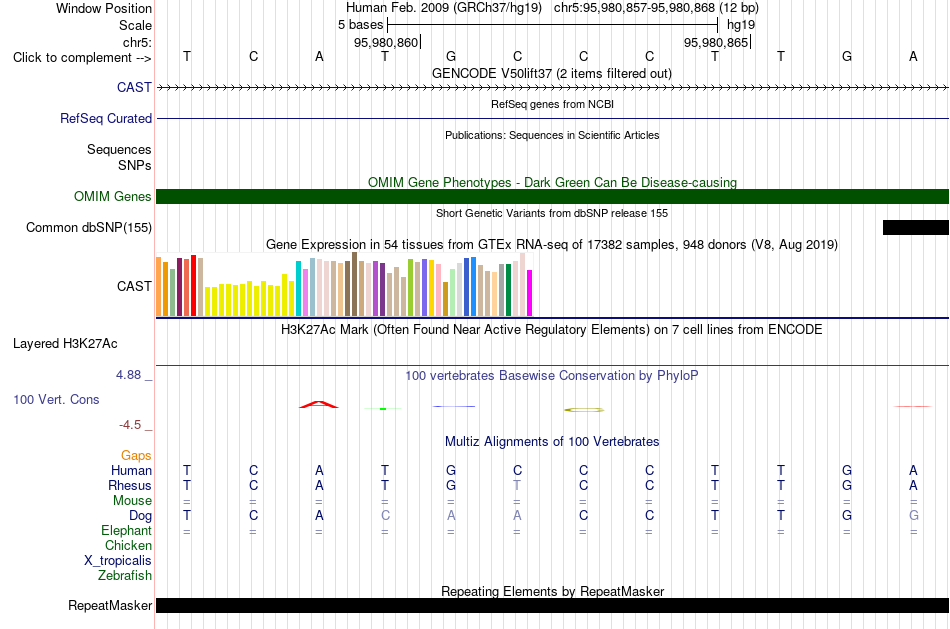Viewport: 950px width, 629px height.
Task: Select the OMIM Genes track label
Action: coord(112,196)
